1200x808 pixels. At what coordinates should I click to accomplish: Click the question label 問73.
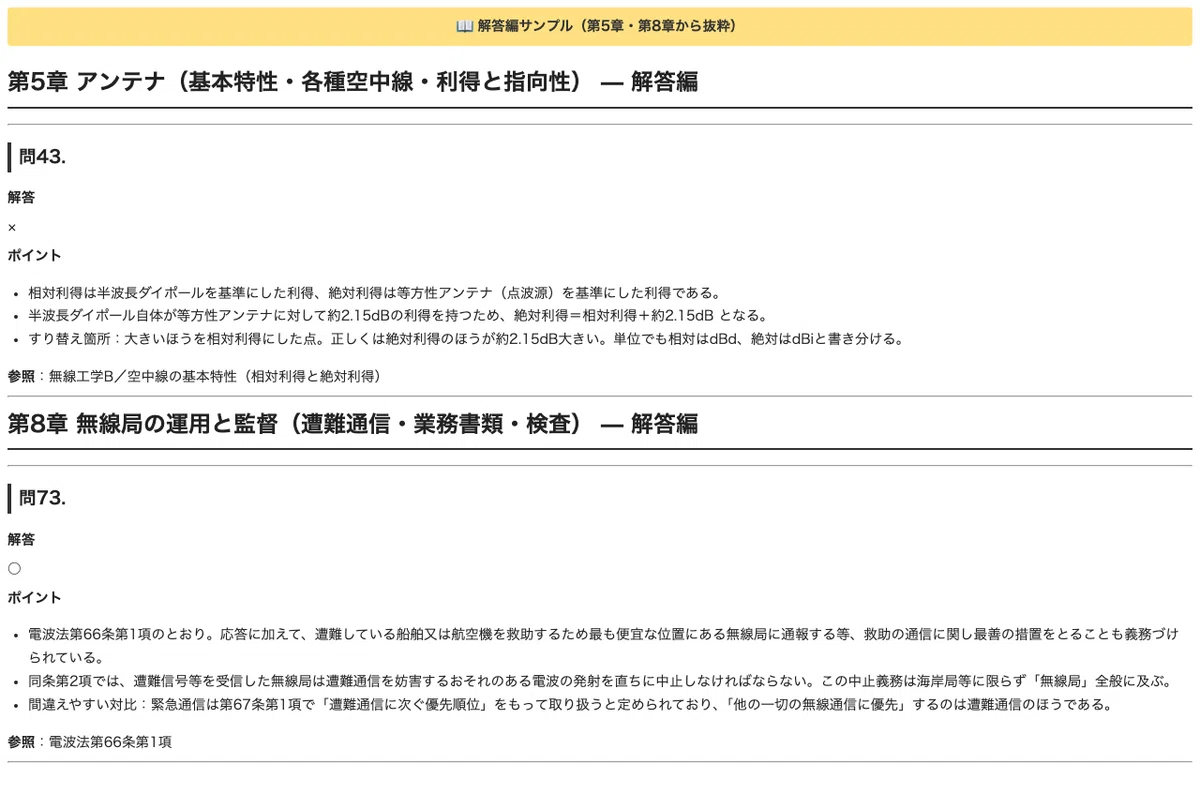click(43, 498)
